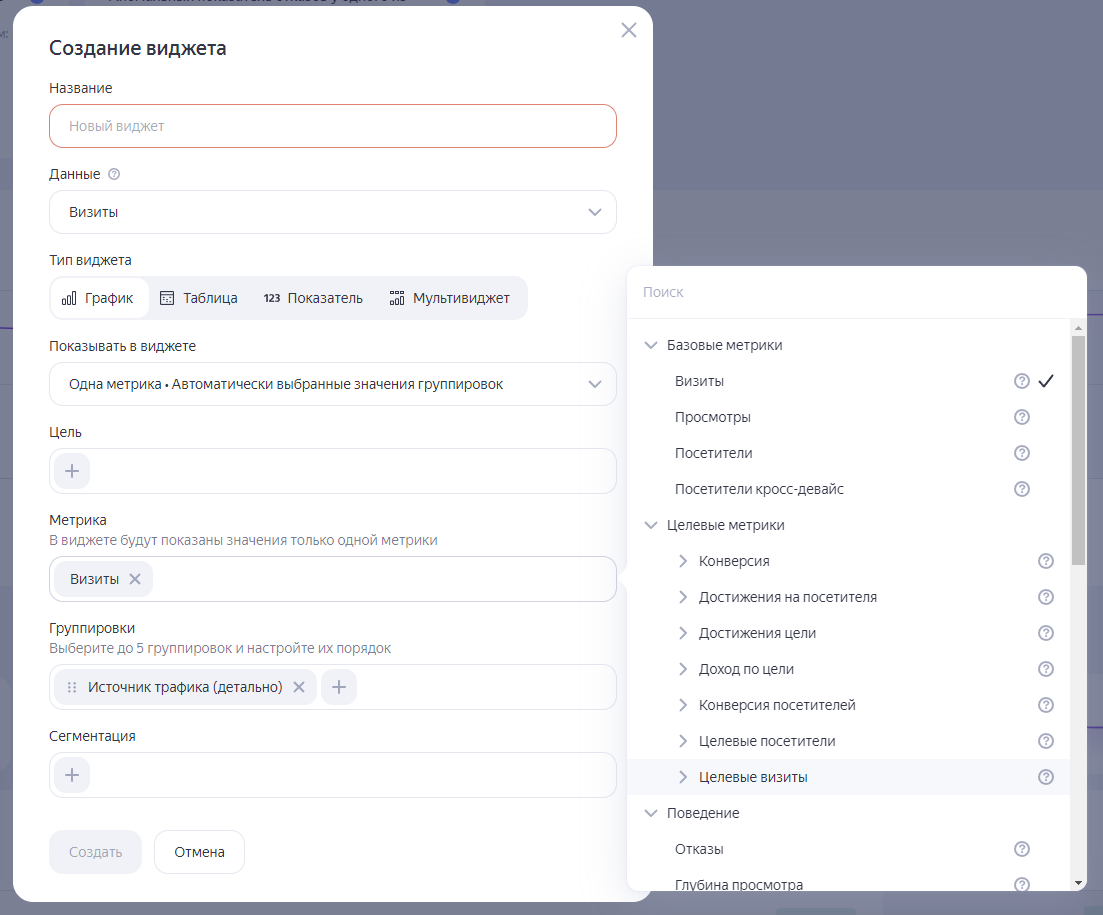1103x915 pixels.
Task: Add a goal via Цель plus button
Action: [72, 471]
